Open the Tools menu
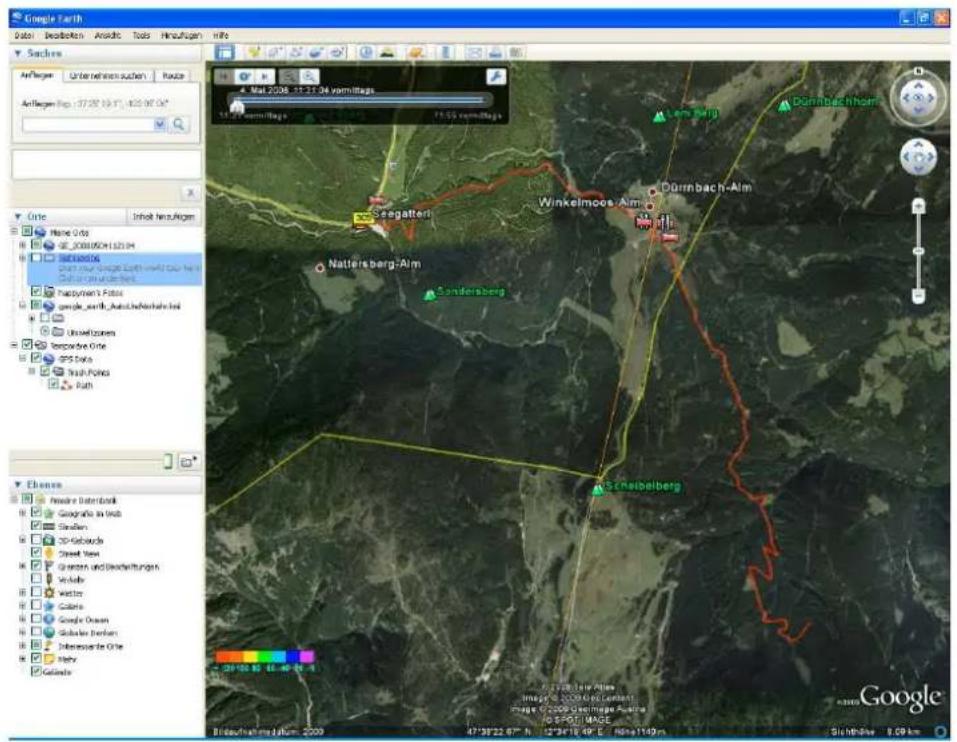 (x=141, y=35)
